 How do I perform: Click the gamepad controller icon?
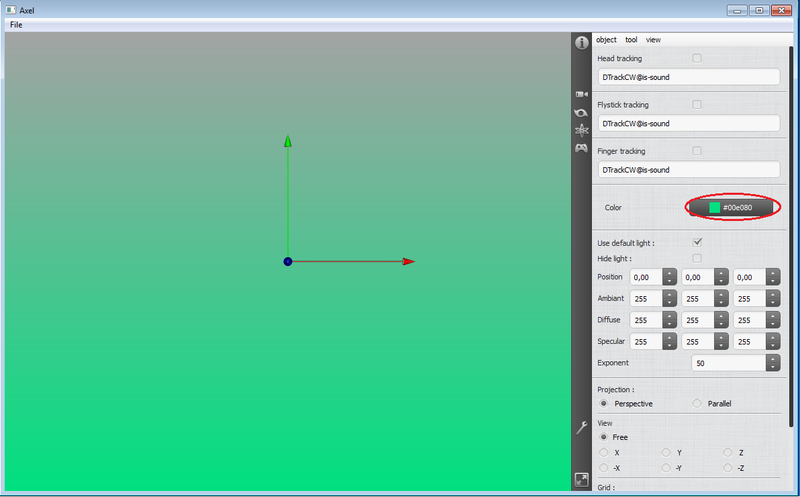tap(581, 148)
